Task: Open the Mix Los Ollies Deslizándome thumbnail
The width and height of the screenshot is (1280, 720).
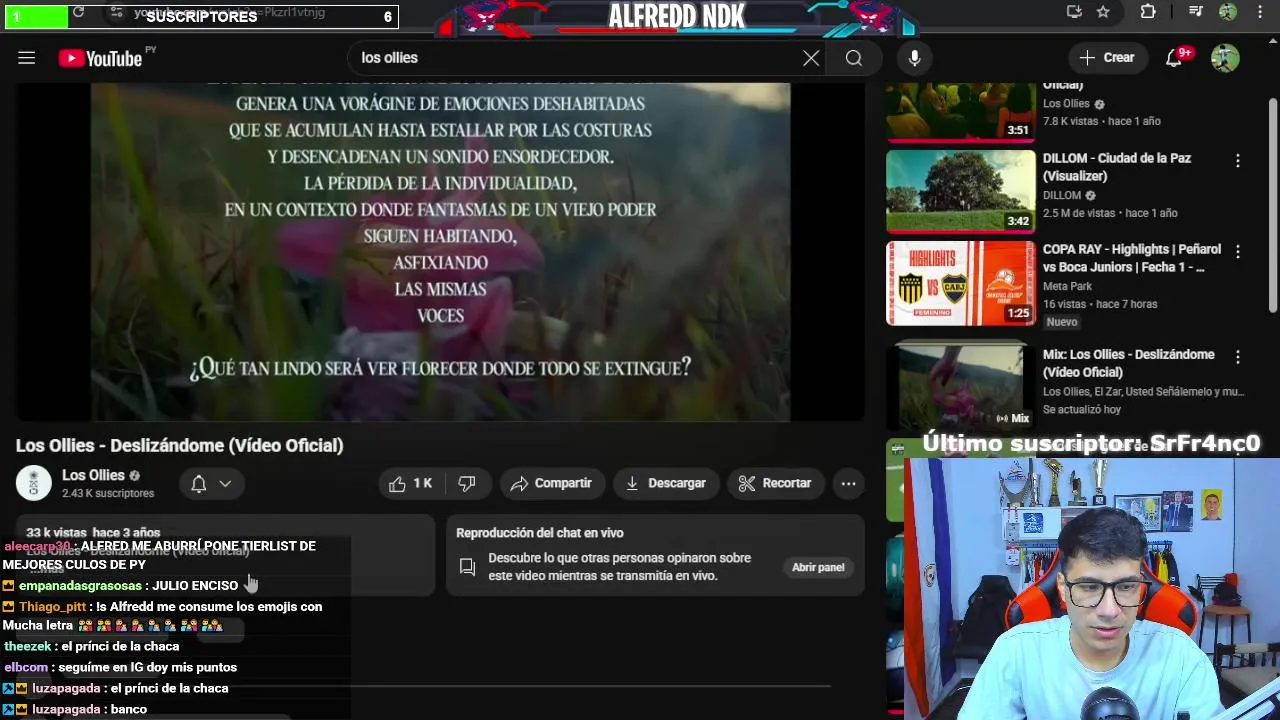Action: pyautogui.click(x=961, y=386)
